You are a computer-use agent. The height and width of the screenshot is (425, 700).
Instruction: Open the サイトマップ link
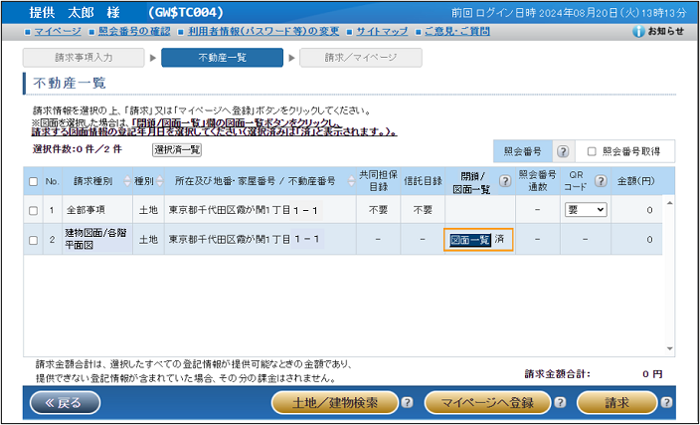click(x=382, y=31)
